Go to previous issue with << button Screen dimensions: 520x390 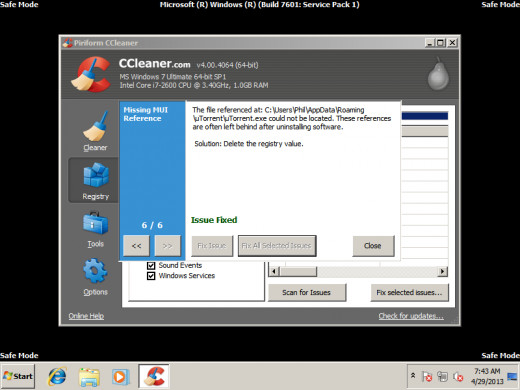pyautogui.click(x=136, y=246)
